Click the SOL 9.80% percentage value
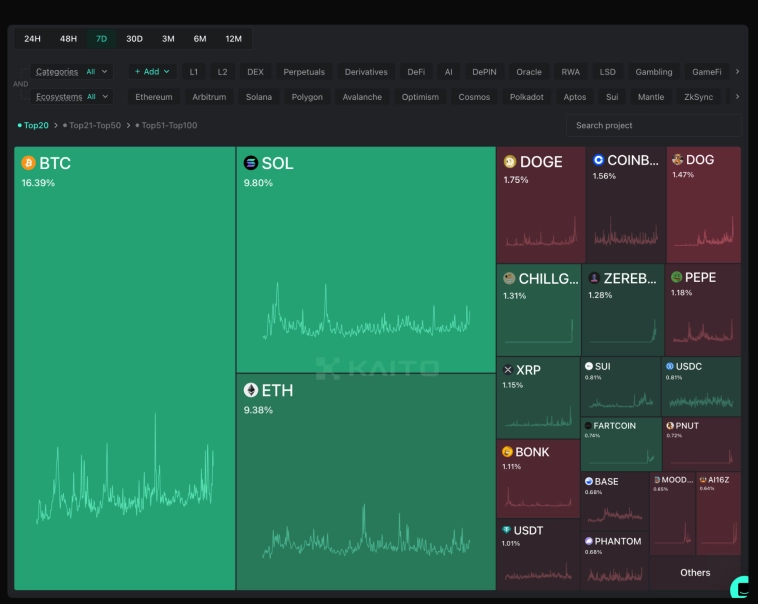 point(258,183)
